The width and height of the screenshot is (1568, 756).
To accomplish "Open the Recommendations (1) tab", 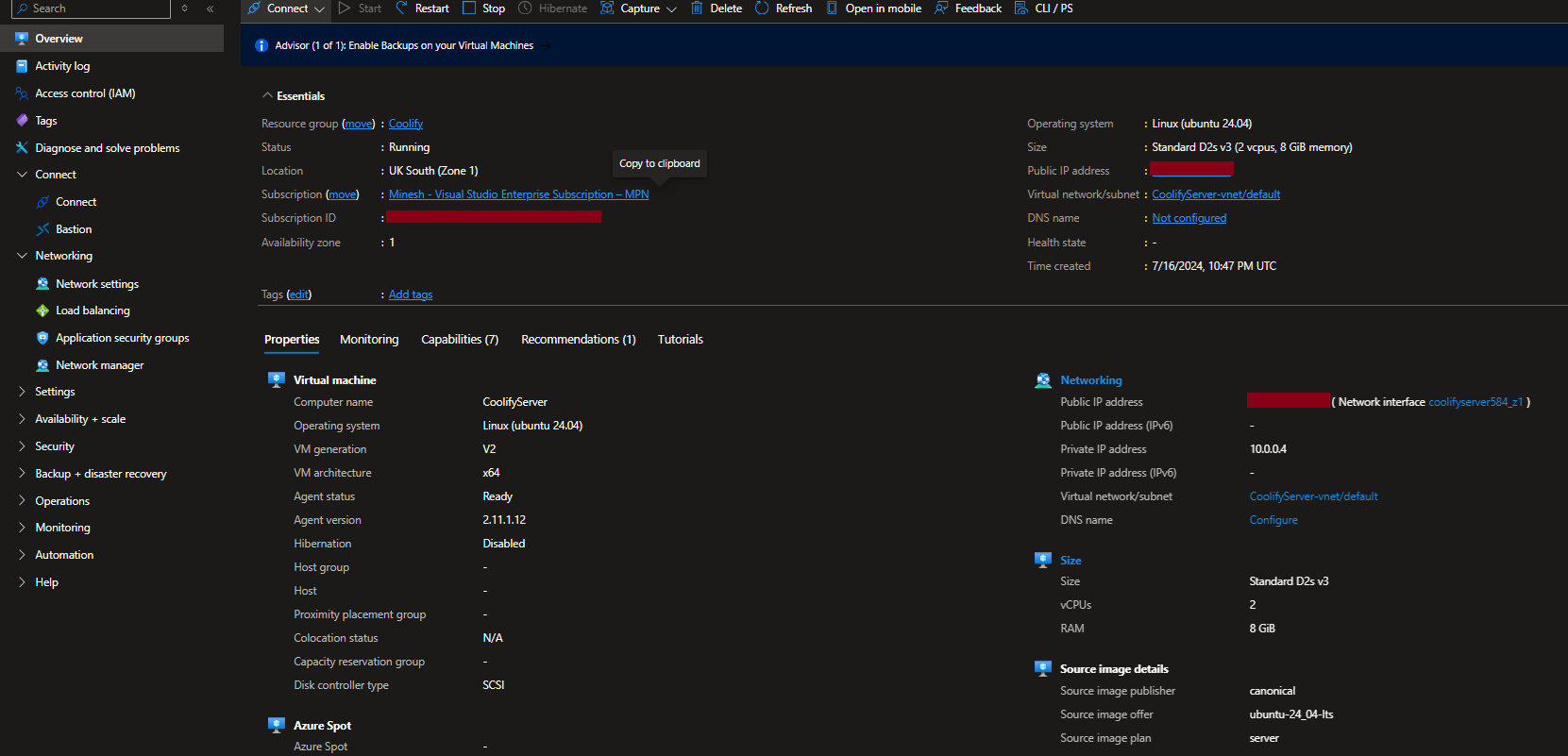I will [x=578, y=340].
